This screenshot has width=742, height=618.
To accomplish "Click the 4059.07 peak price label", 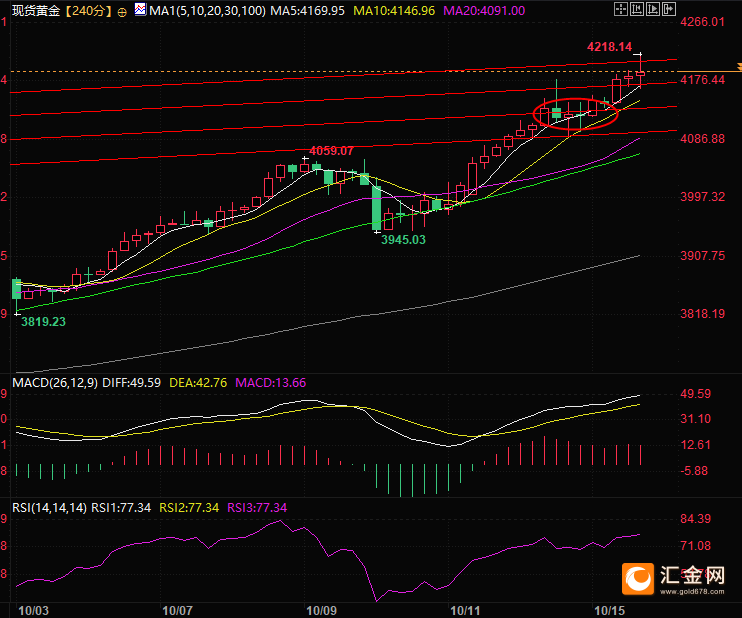I will point(331,151).
